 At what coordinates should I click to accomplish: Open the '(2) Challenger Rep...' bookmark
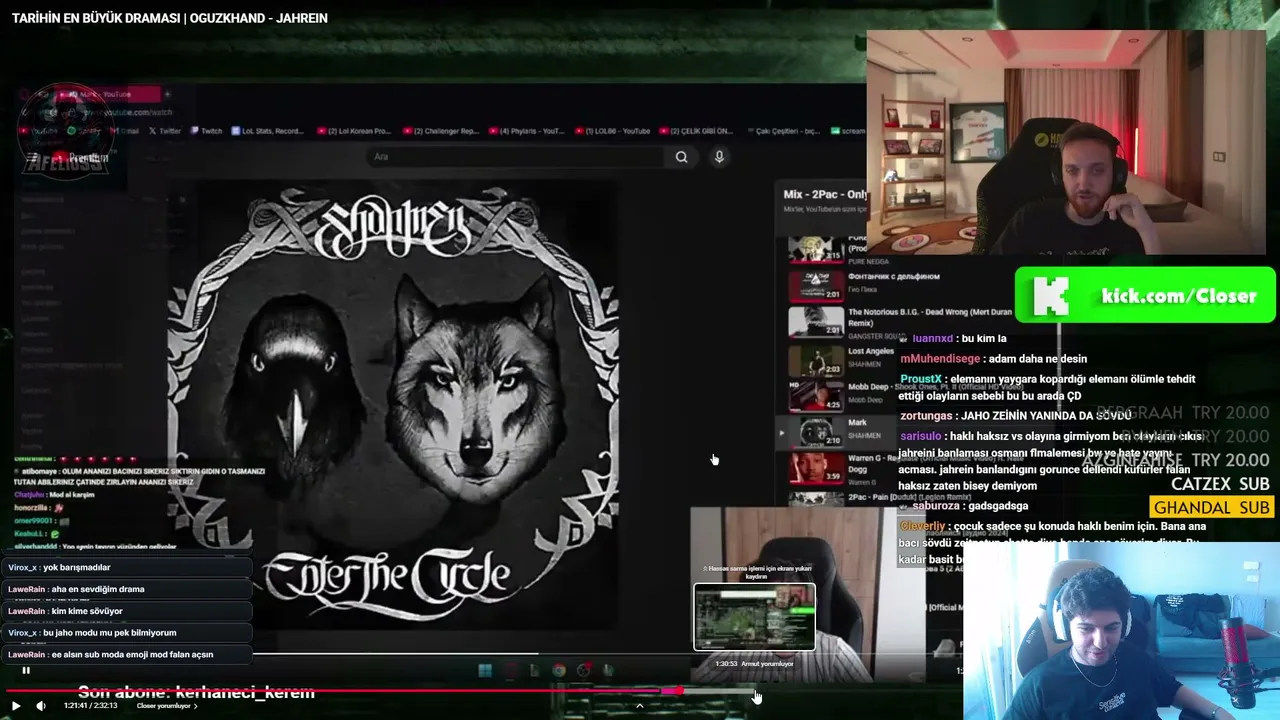click(x=441, y=131)
